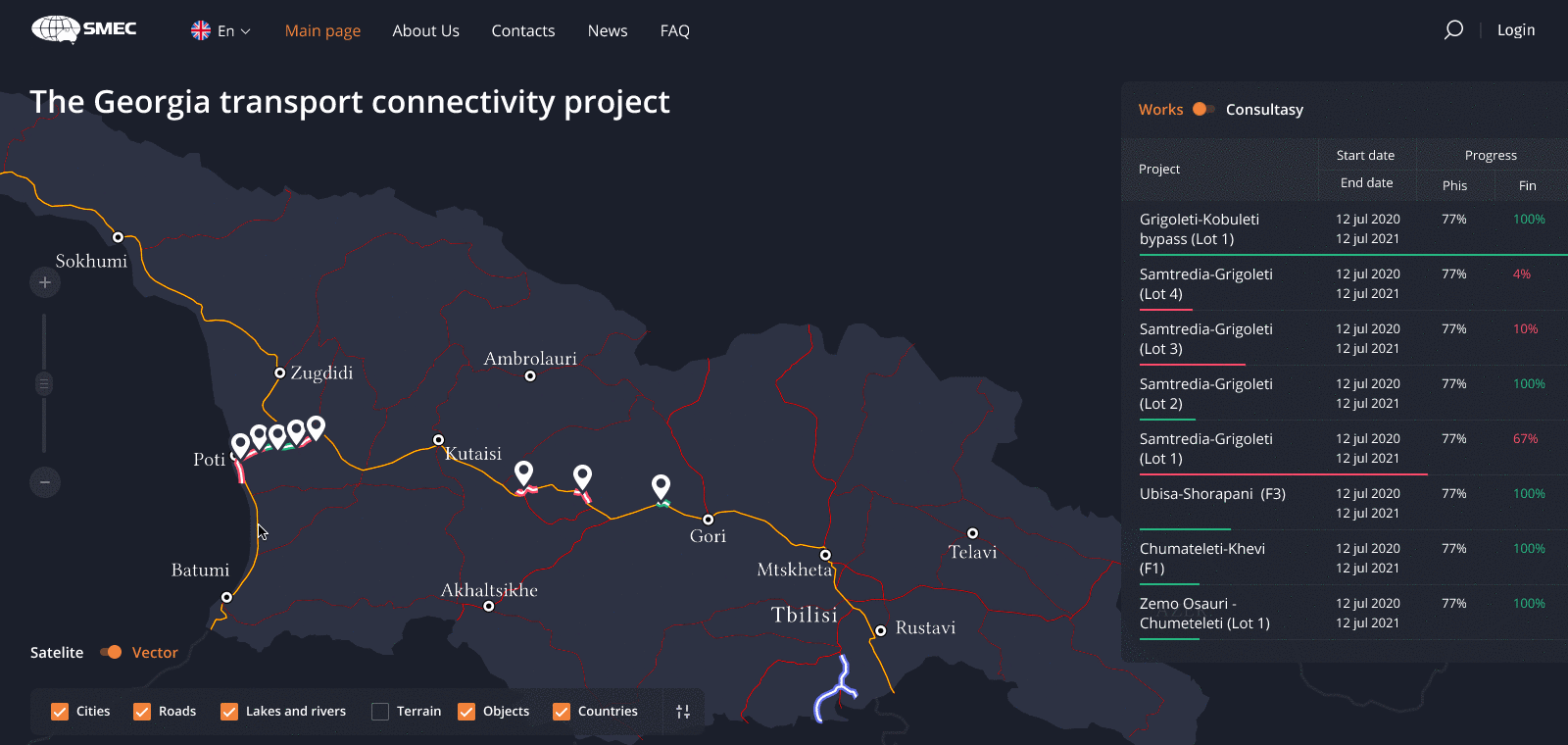Click the map zoom slider handle

coord(44,383)
